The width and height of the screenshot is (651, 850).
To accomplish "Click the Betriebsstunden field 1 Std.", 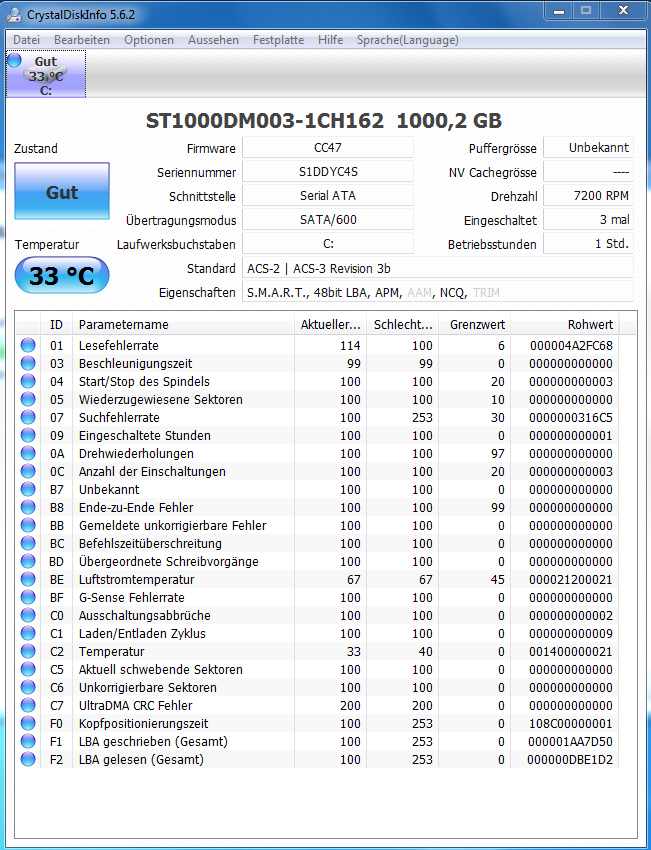I will 588,243.
